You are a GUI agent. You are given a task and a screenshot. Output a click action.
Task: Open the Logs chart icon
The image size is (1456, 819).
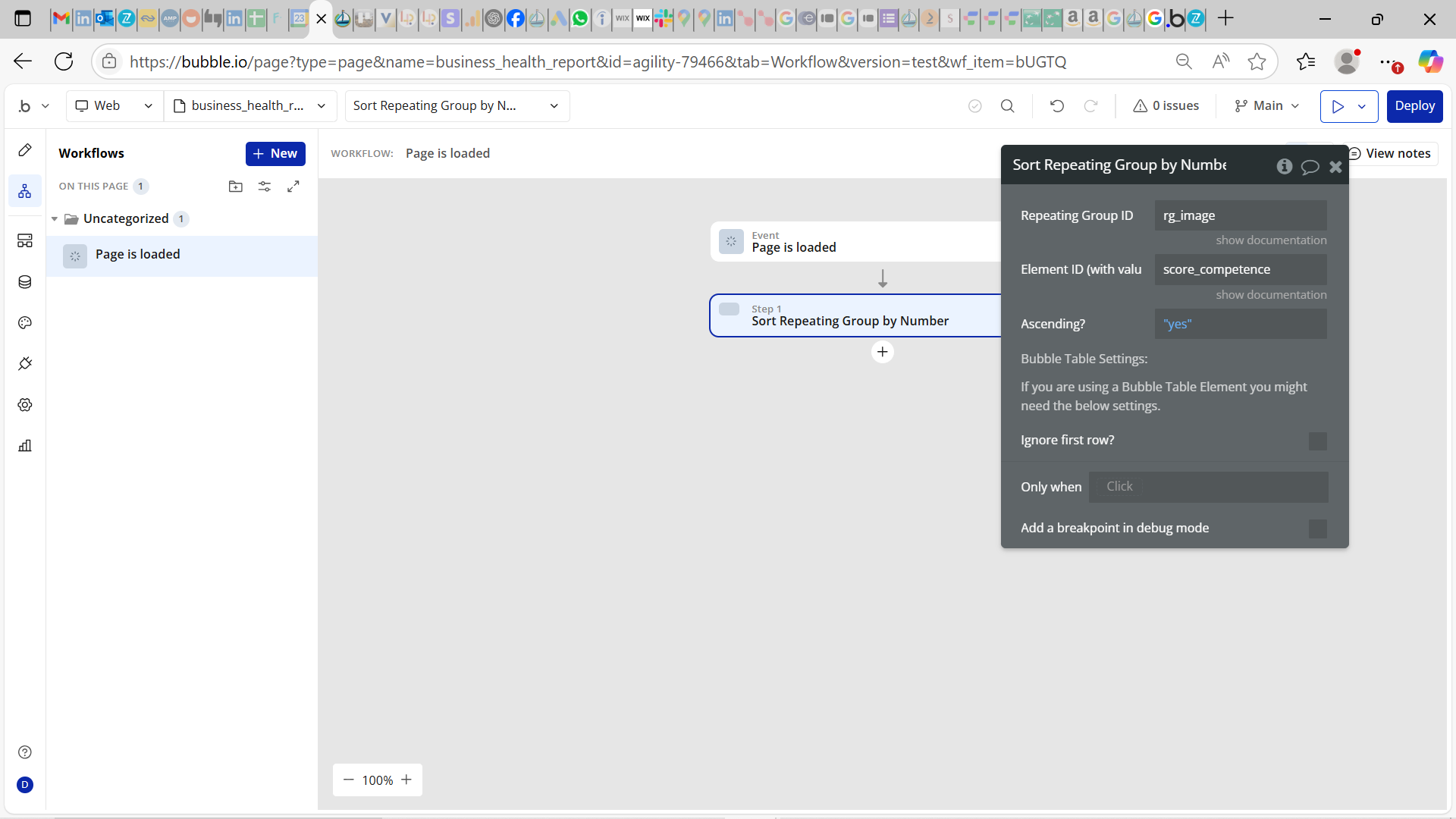pyautogui.click(x=25, y=446)
